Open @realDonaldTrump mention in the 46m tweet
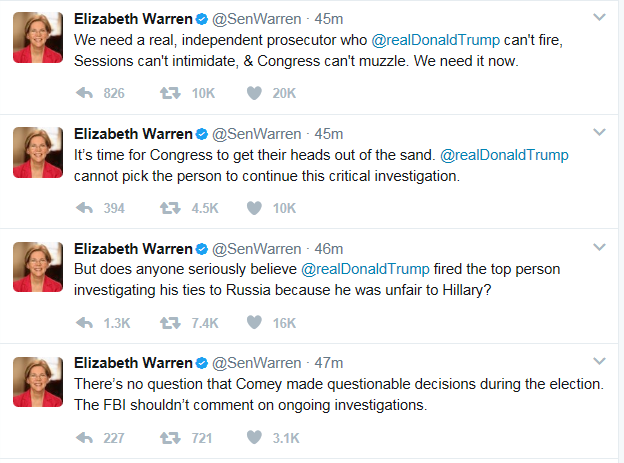 tap(365, 270)
